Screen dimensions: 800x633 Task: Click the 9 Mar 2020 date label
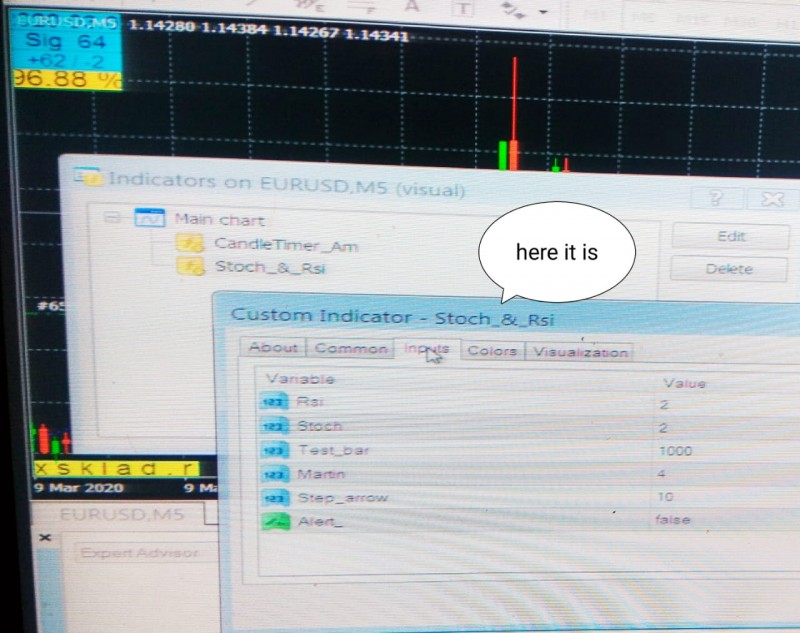[x=79, y=488]
